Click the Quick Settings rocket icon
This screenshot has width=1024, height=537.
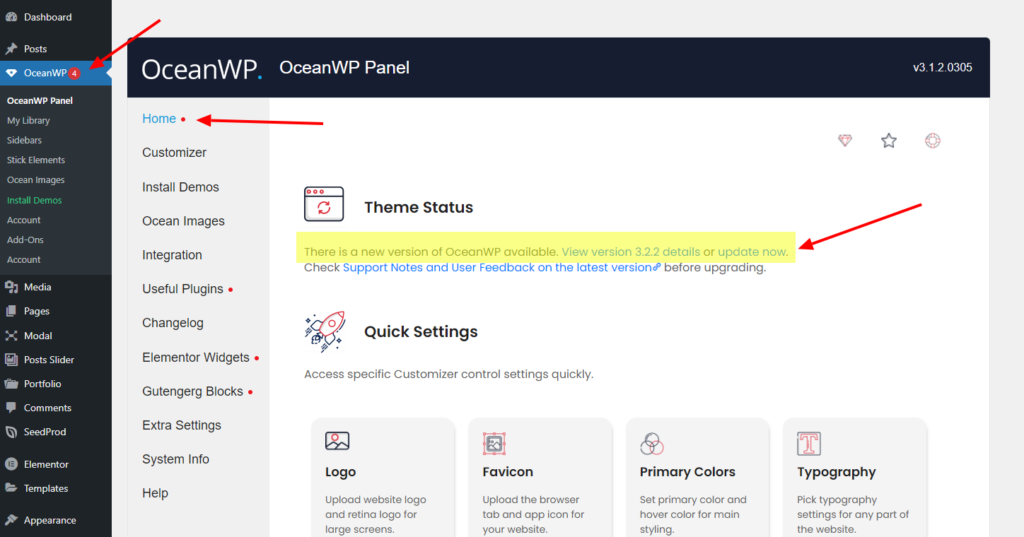coord(325,331)
